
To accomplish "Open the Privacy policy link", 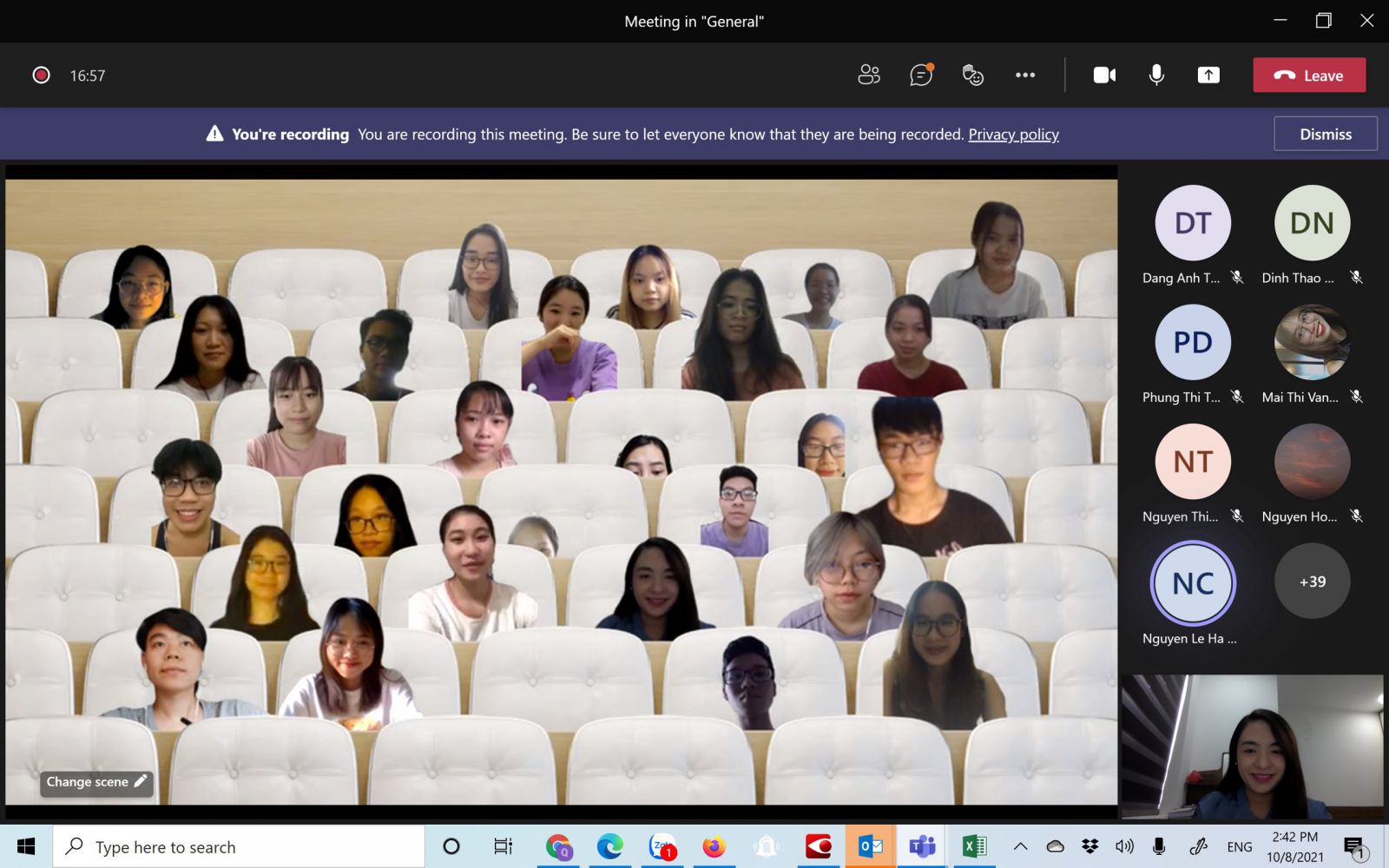I will (x=1013, y=135).
